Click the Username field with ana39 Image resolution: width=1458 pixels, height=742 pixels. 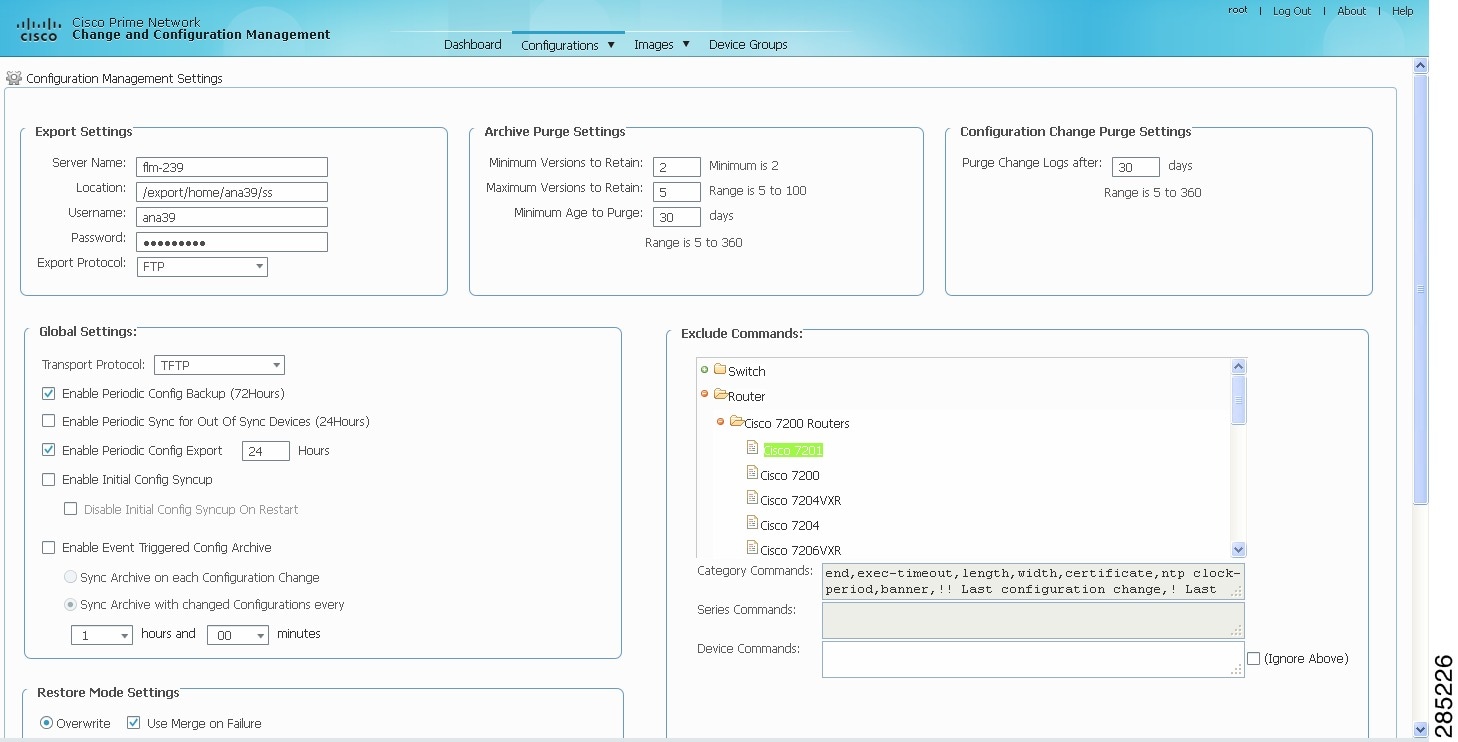point(232,217)
